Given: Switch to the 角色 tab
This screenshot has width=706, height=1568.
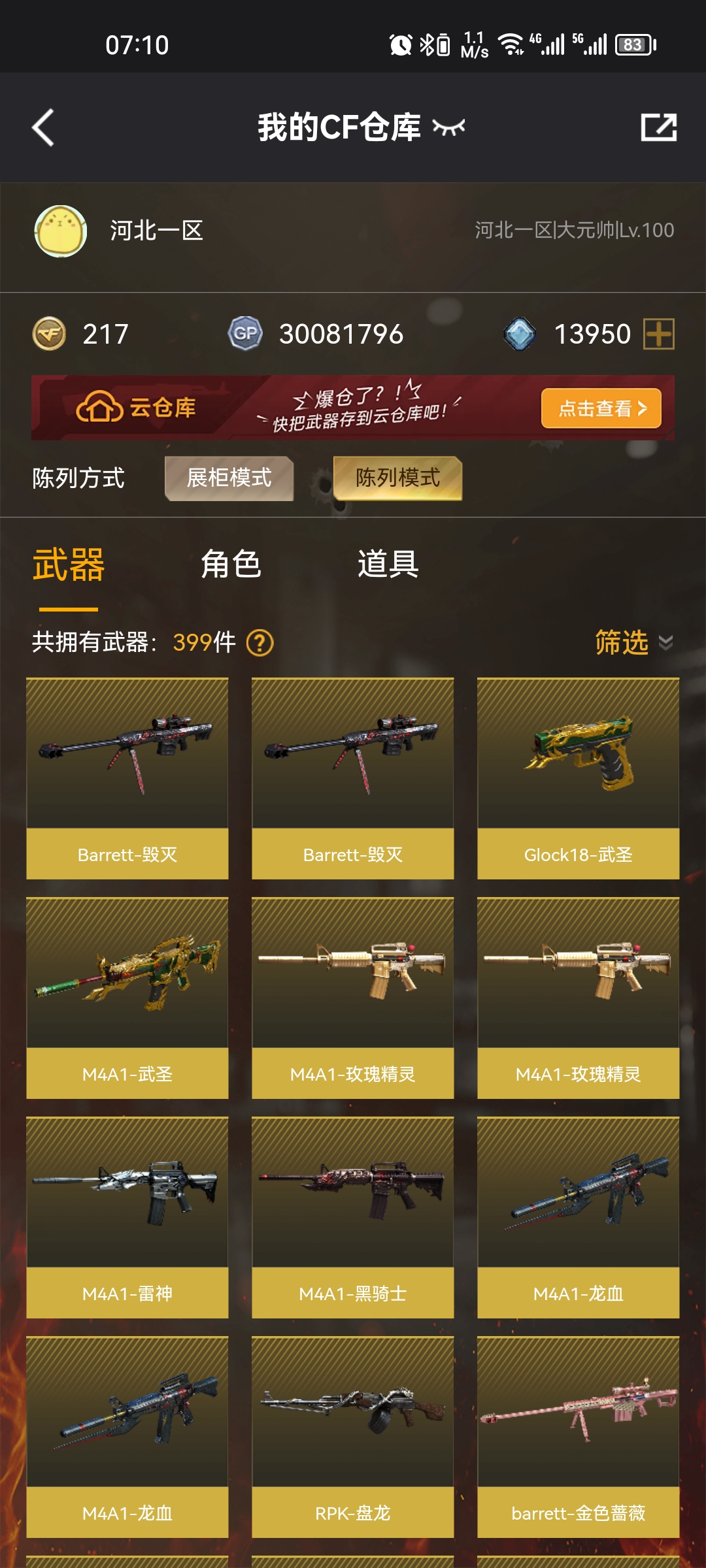Looking at the screenshot, I should coord(231,564).
